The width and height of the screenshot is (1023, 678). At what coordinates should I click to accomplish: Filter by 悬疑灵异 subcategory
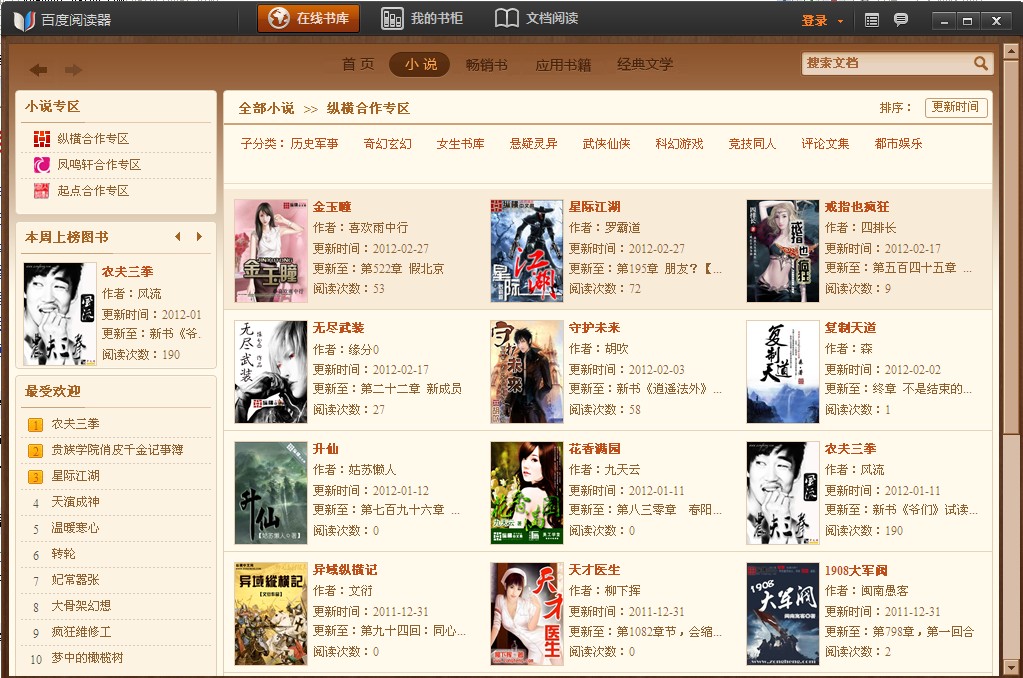coord(534,144)
